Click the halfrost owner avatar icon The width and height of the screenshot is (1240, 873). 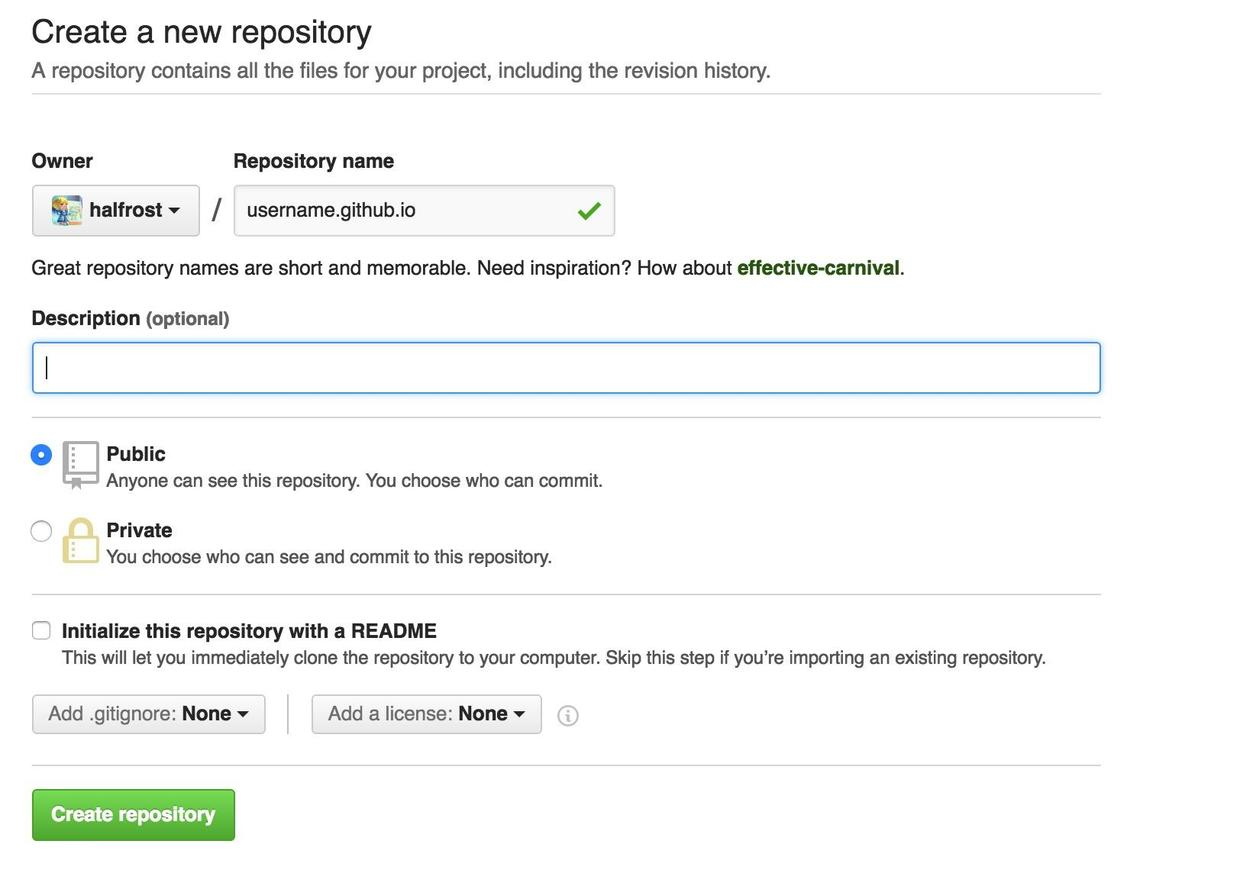click(x=67, y=210)
